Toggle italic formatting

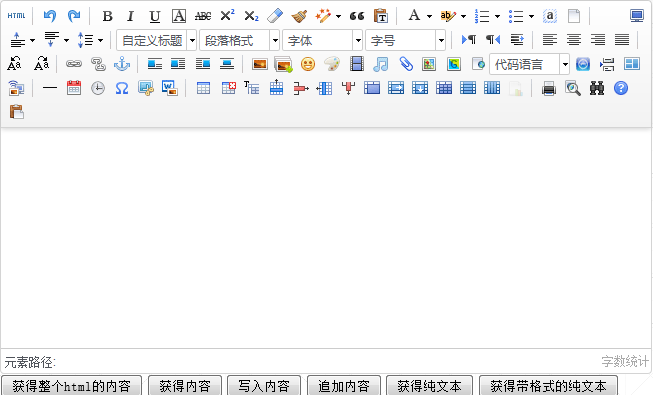point(131,16)
